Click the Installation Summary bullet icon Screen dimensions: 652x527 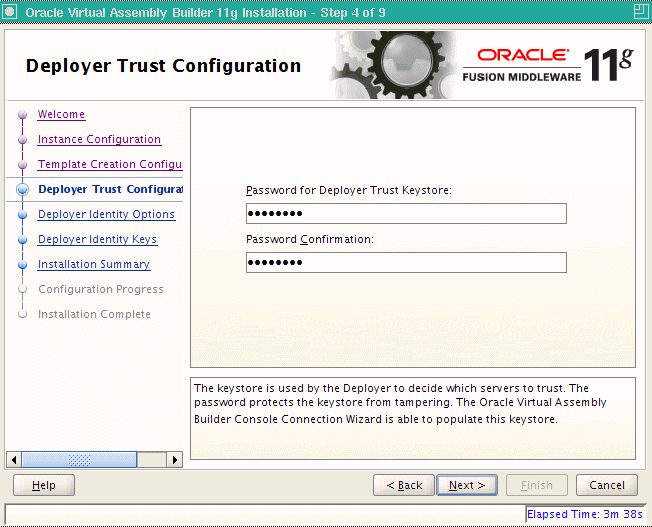tap(22, 265)
